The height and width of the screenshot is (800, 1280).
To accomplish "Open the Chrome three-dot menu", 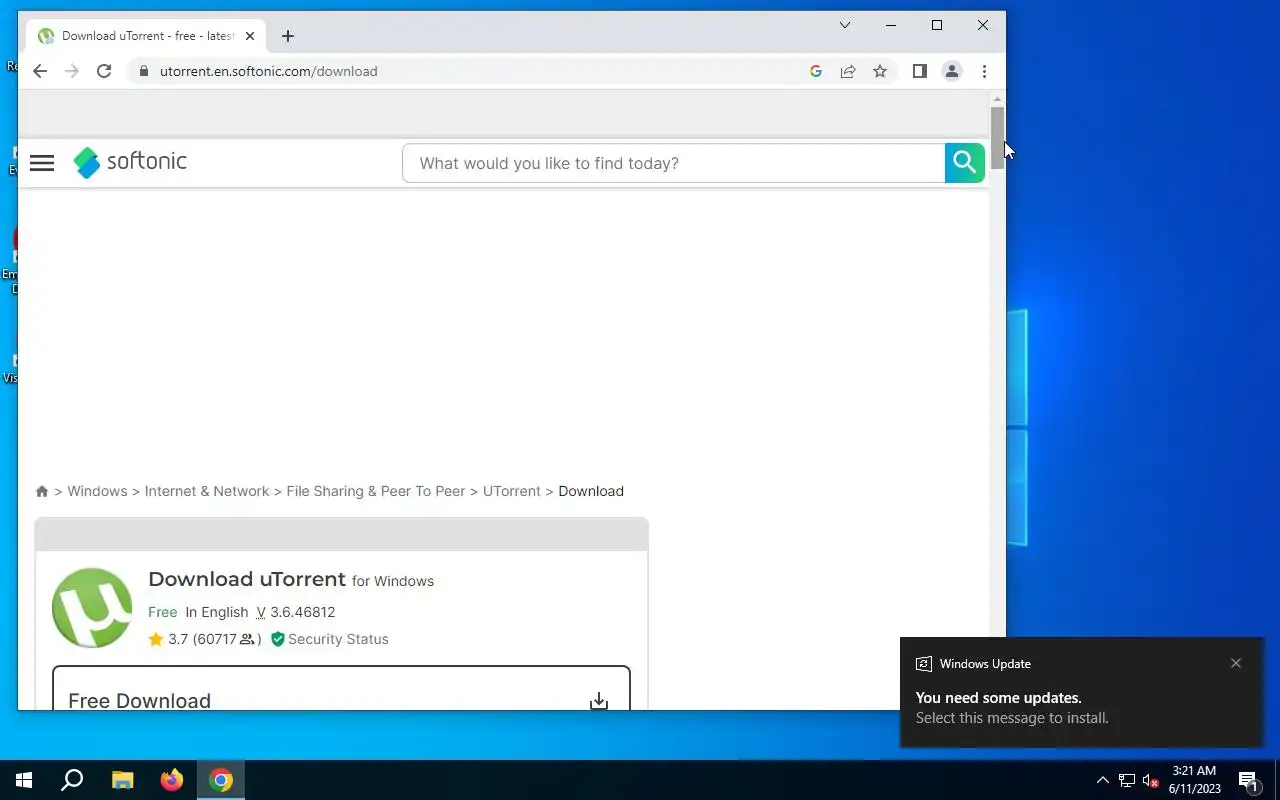I will (x=984, y=71).
